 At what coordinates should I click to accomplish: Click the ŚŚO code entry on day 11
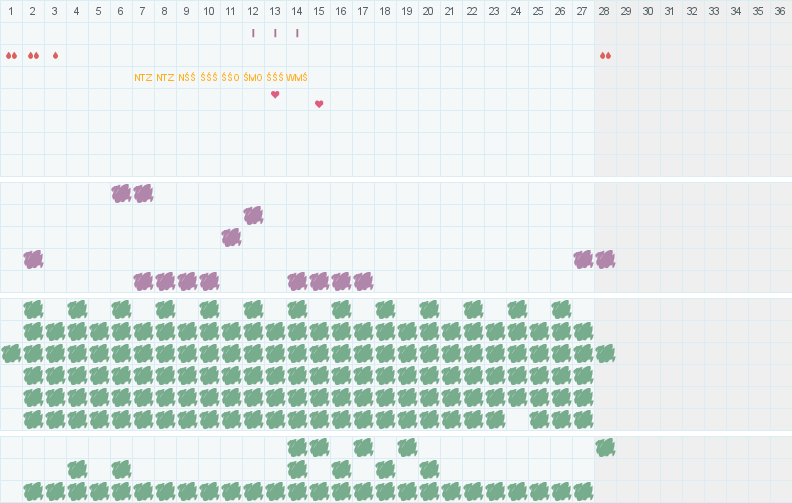click(x=231, y=77)
